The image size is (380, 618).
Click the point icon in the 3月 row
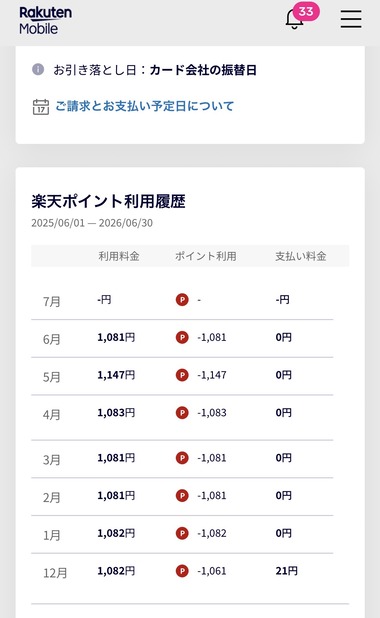click(182, 458)
